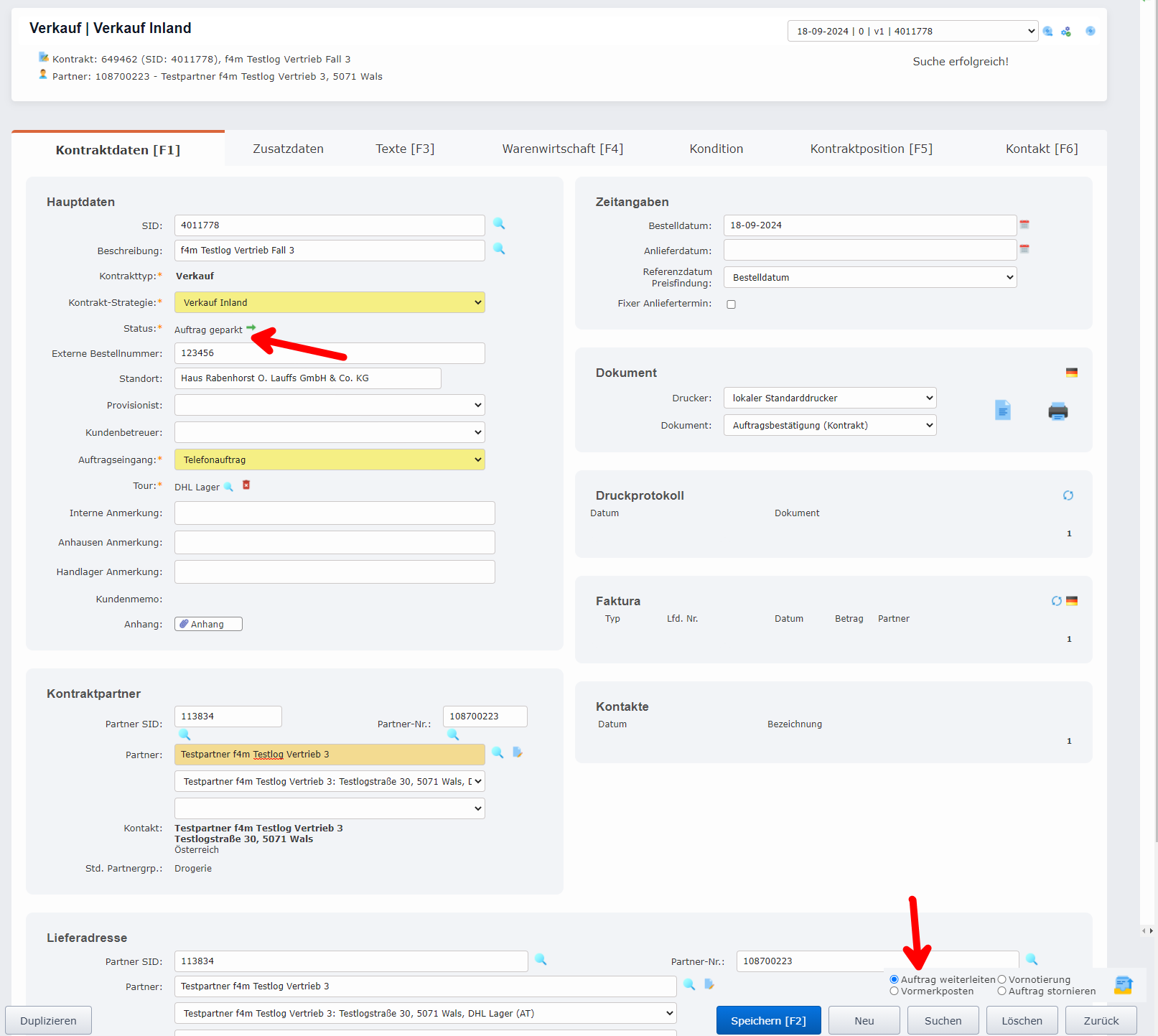Image resolution: width=1158 pixels, height=1036 pixels.
Task: Open calendar picker for Bestelldatum
Action: click(x=1024, y=225)
